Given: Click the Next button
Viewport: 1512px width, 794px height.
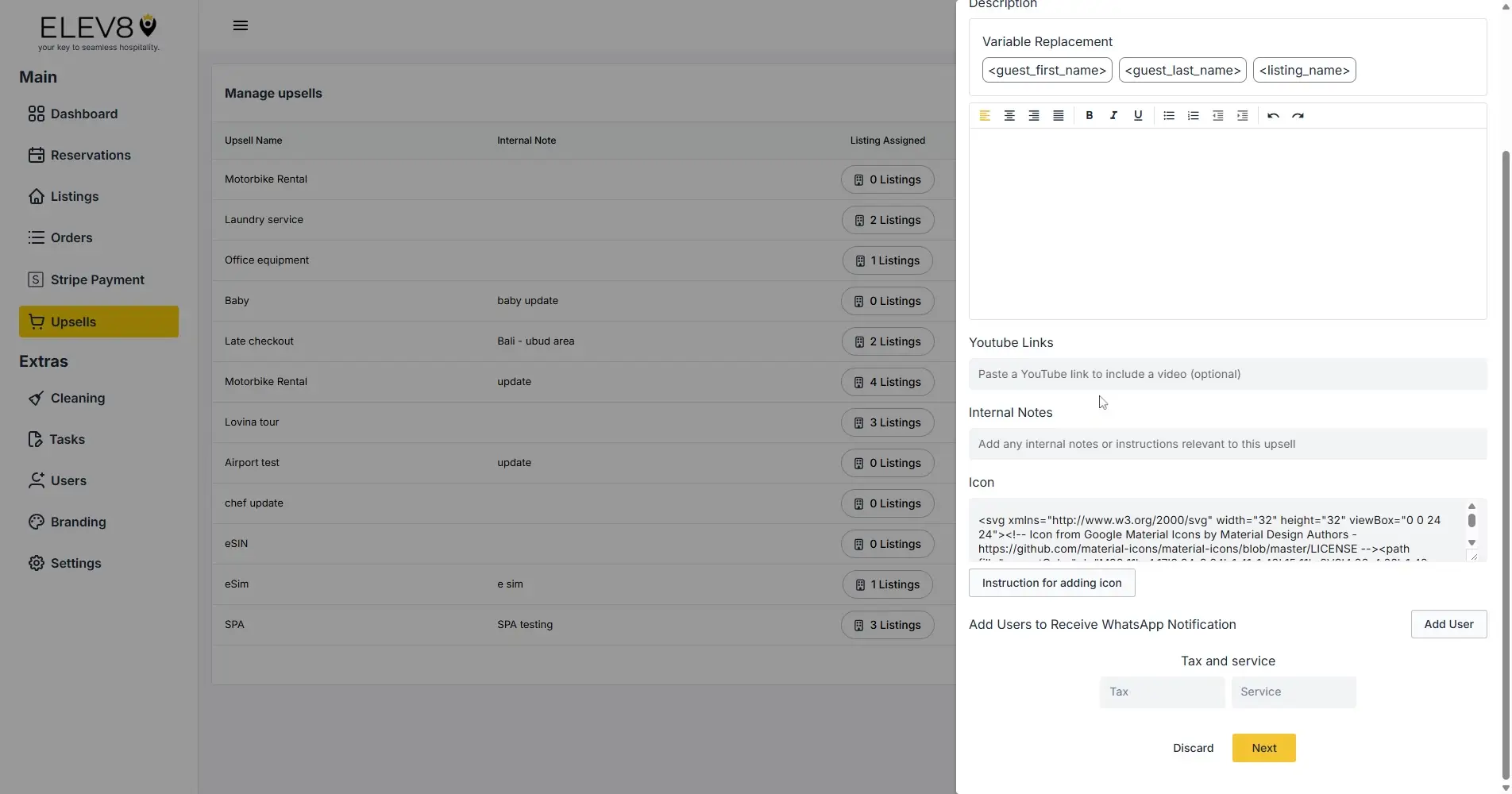Looking at the screenshot, I should coord(1263,747).
